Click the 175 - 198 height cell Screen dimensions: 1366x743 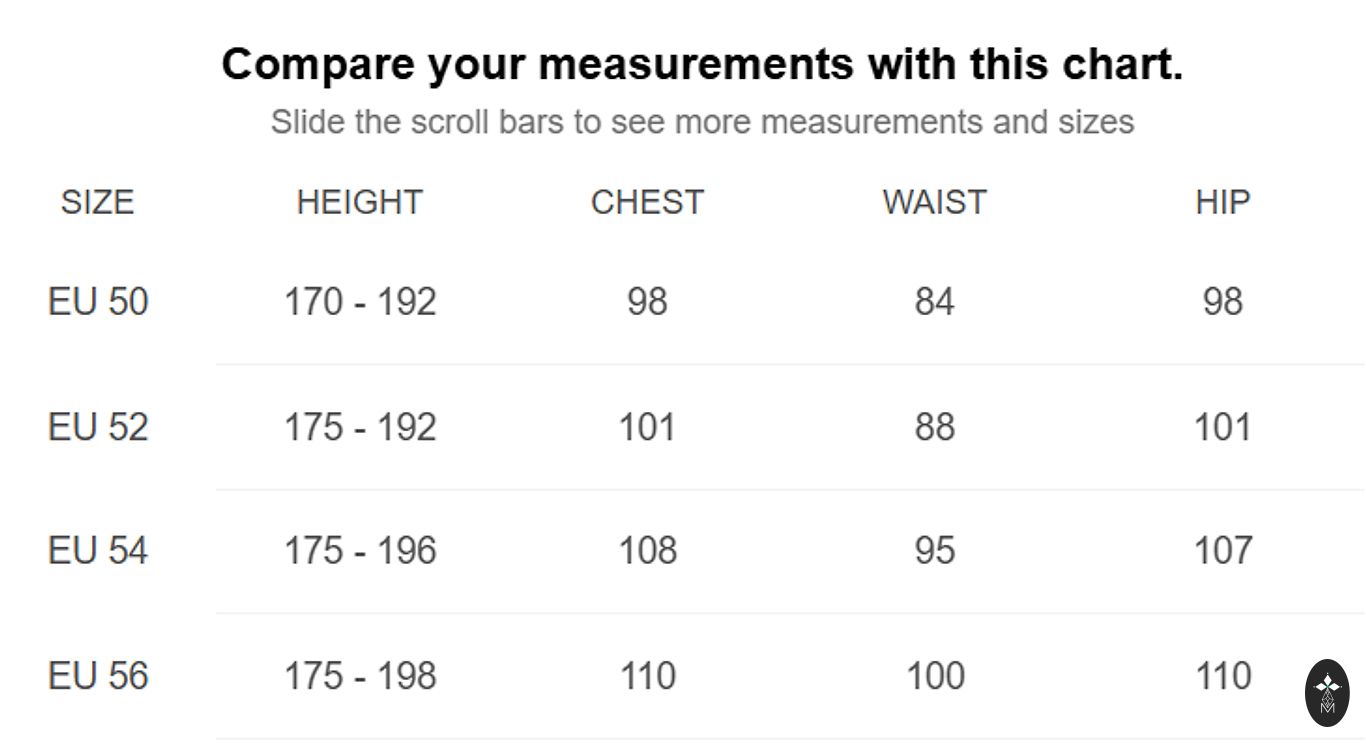(x=360, y=676)
